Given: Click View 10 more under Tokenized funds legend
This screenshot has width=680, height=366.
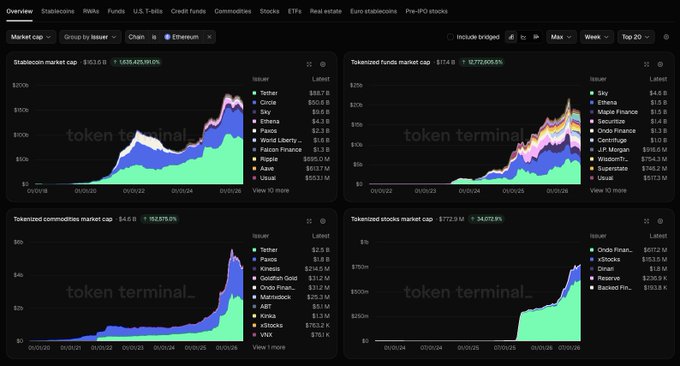Looking at the screenshot, I should [x=608, y=190].
